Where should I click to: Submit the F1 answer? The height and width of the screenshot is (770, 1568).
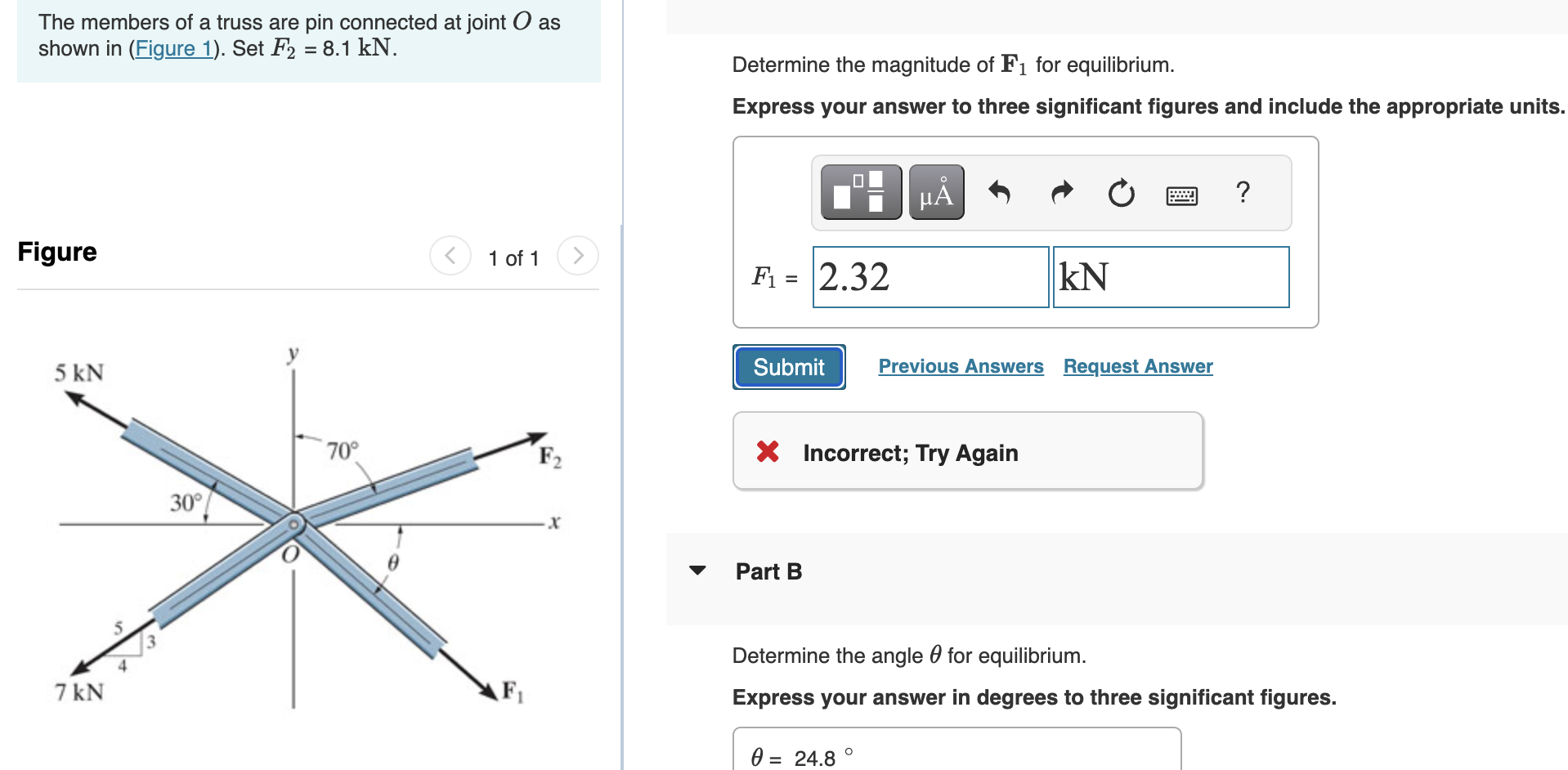pyautogui.click(x=787, y=366)
